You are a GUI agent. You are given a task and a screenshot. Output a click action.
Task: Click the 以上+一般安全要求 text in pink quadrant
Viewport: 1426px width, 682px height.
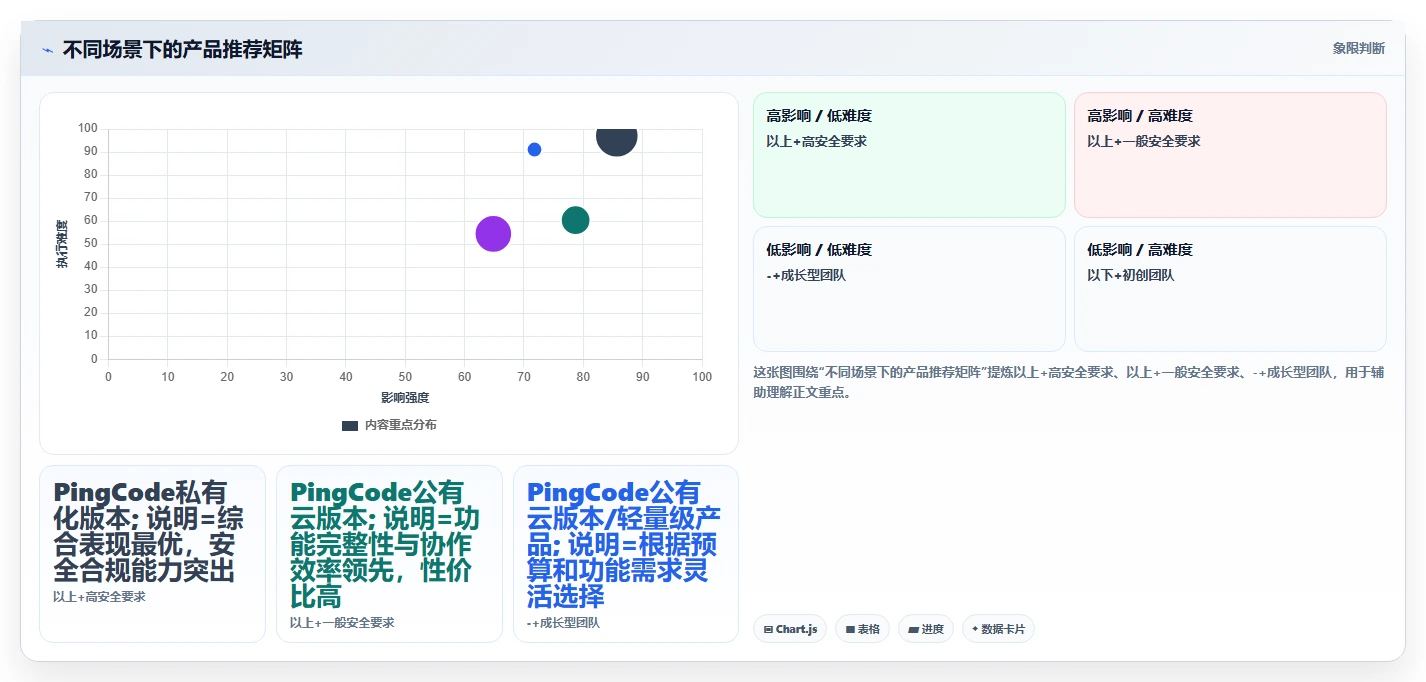click(x=1143, y=141)
